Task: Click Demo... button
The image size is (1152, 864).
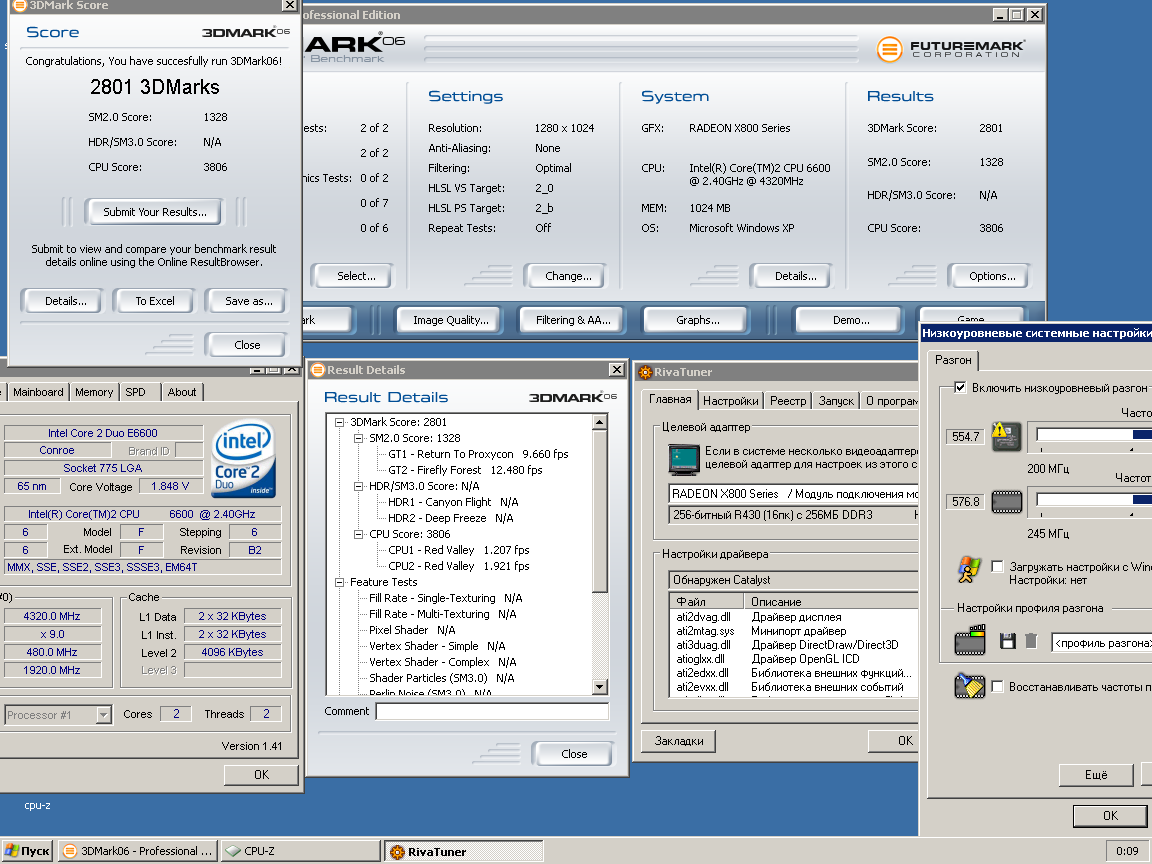Action: [851, 320]
